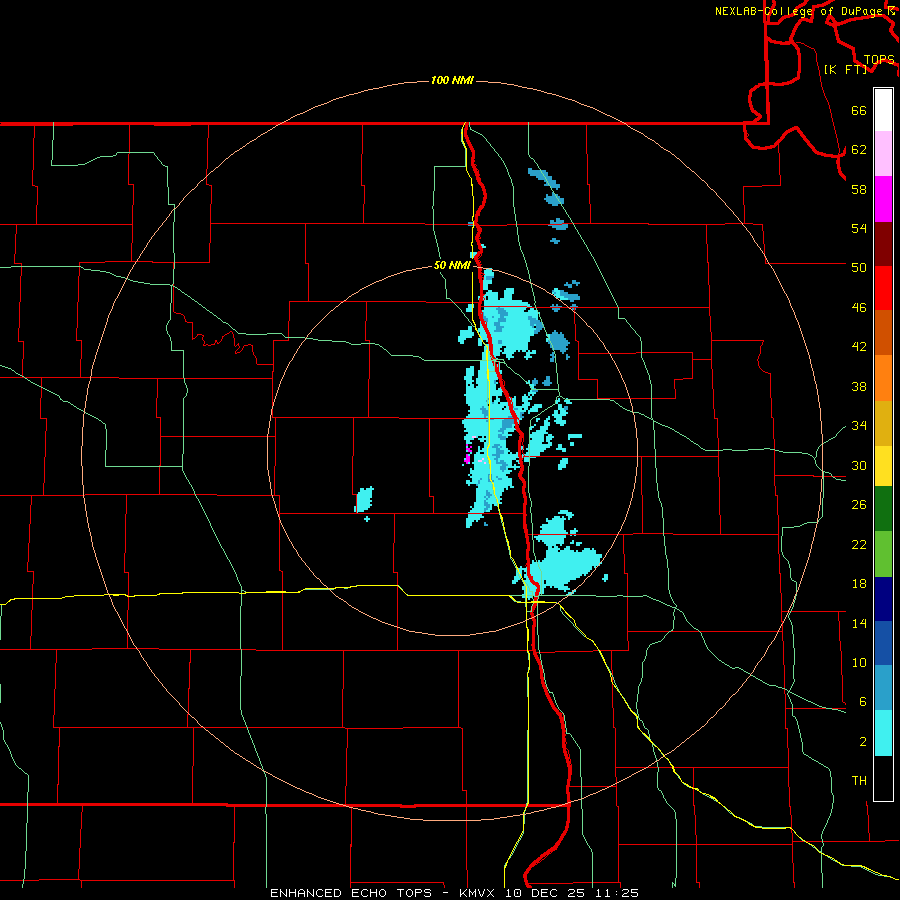The width and height of the screenshot is (900, 900).
Task: Click the gold legend band near 34
Action: pos(883,423)
